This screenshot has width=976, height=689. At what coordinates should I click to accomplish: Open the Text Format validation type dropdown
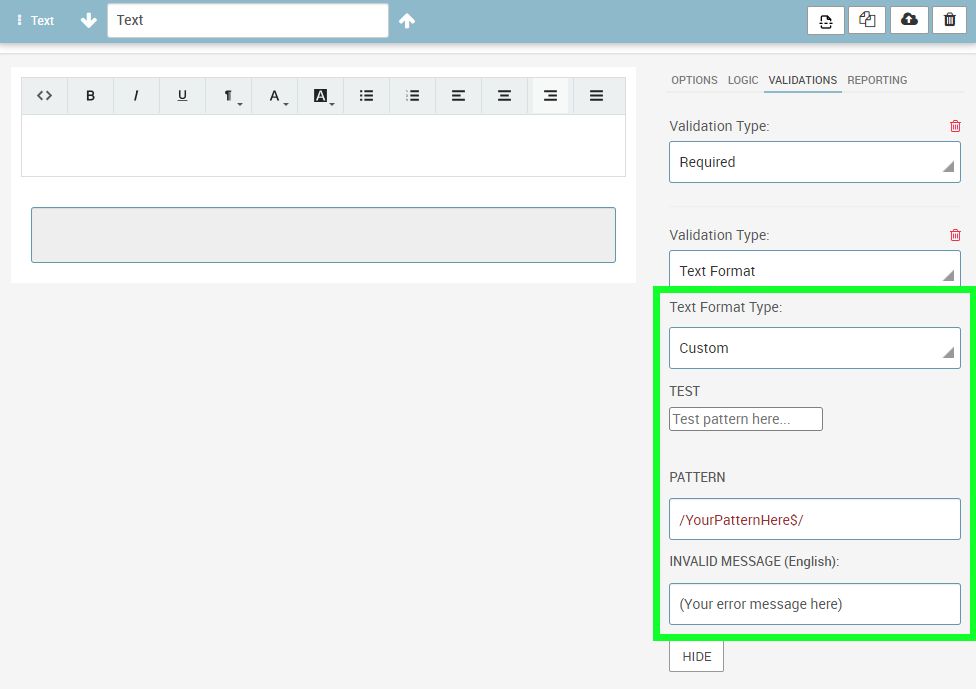(815, 269)
